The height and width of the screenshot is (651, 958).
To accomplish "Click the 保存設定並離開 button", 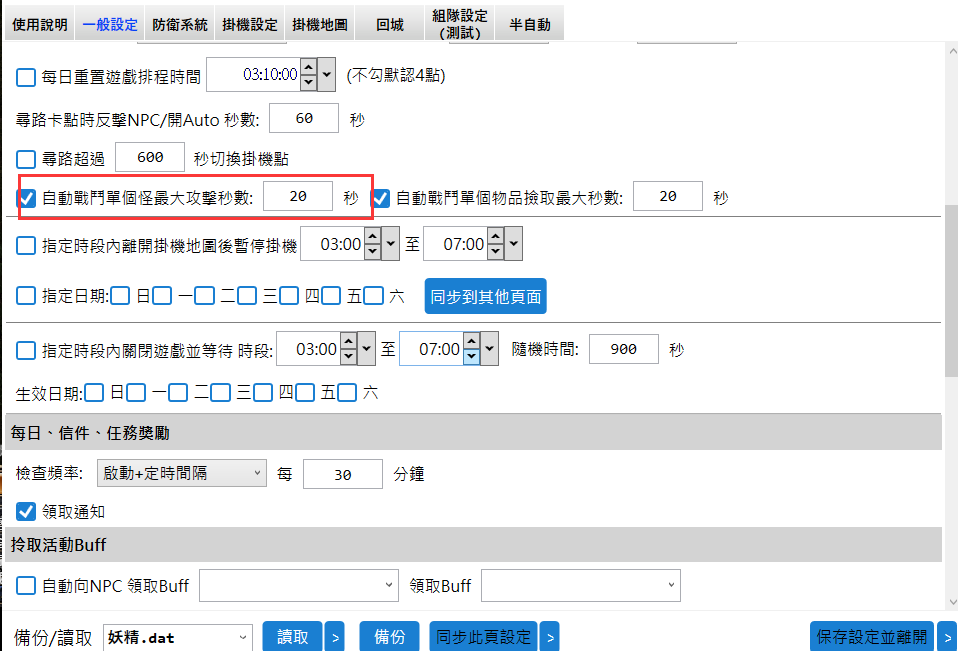I will point(872,637).
